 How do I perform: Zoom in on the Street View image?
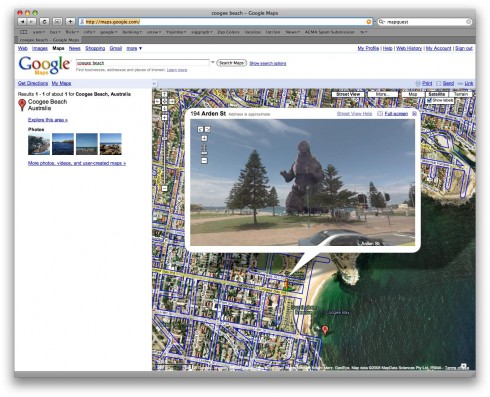(x=204, y=138)
